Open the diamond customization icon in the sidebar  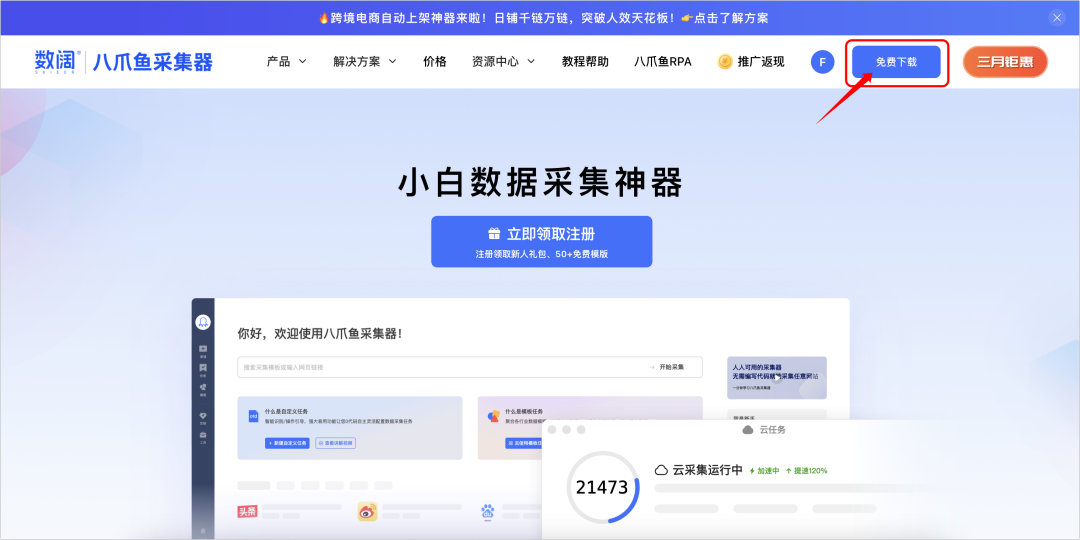(x=202, y=417)
